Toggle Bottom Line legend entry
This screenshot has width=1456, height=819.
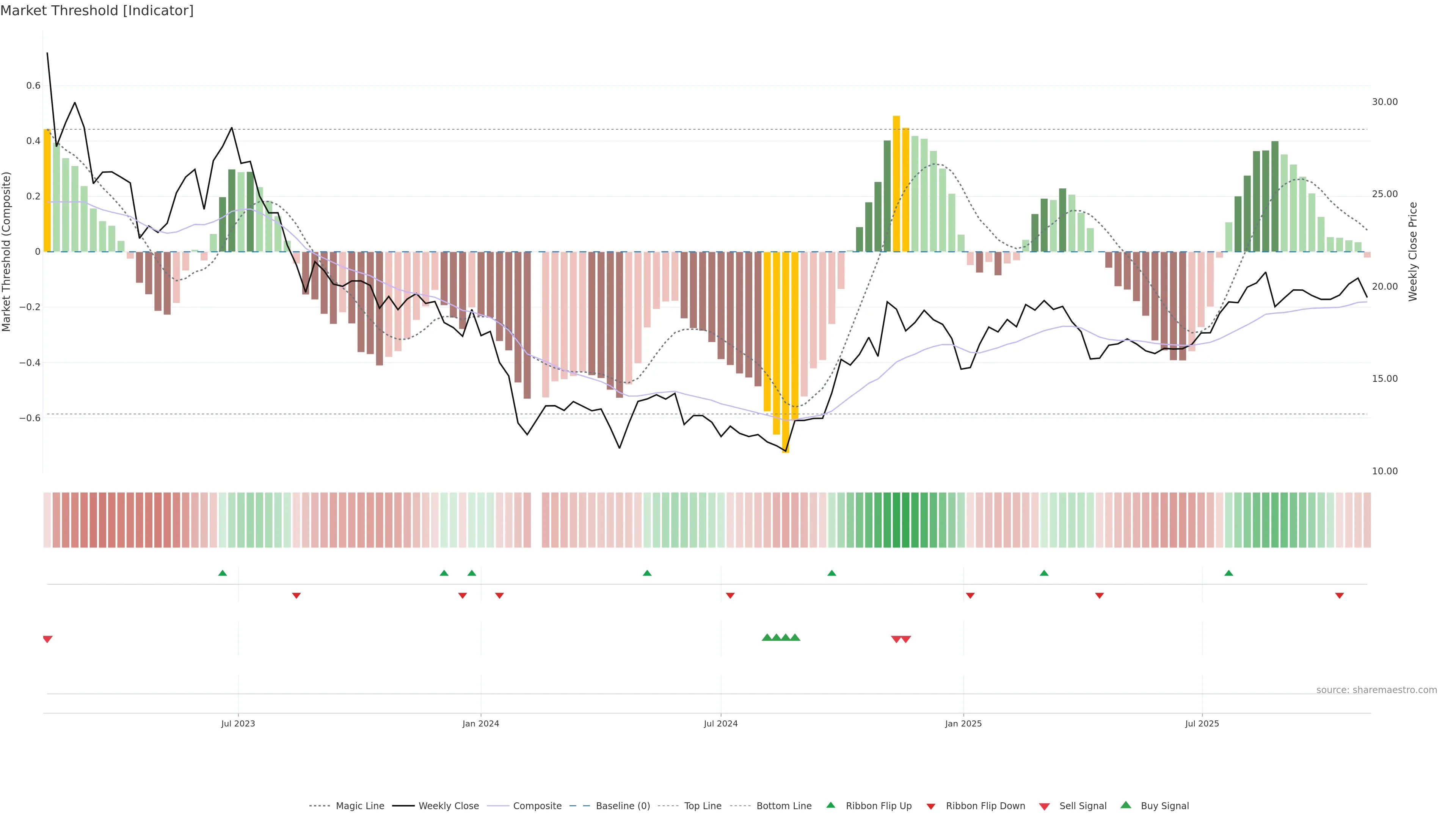tap(783, 806)
